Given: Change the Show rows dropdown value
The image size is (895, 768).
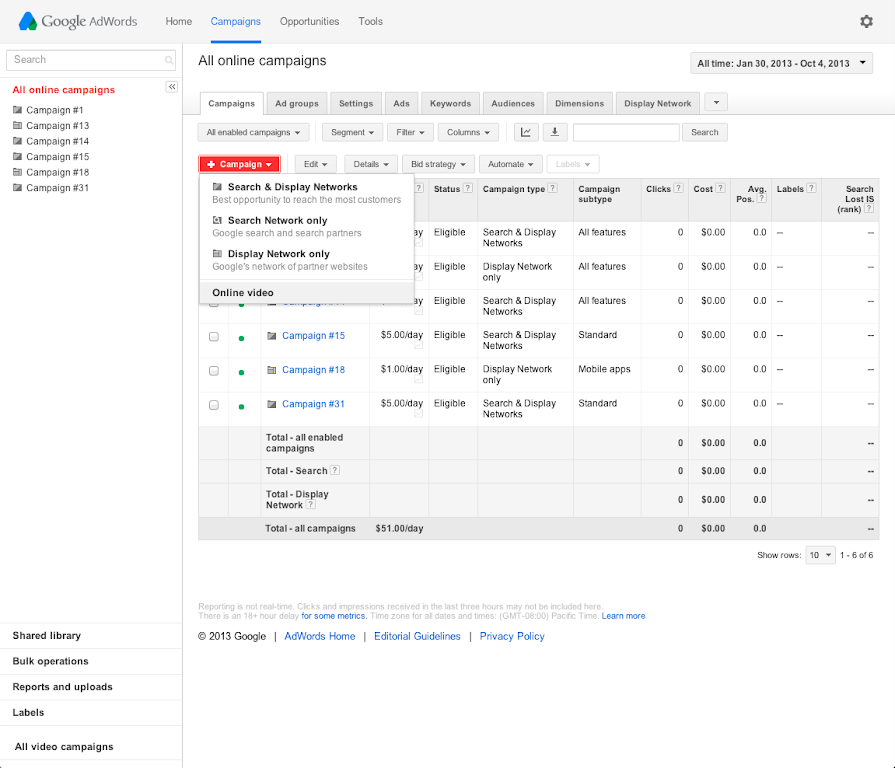Looking at the screenshot, I should pyautogui.click(x=820, y=555).
